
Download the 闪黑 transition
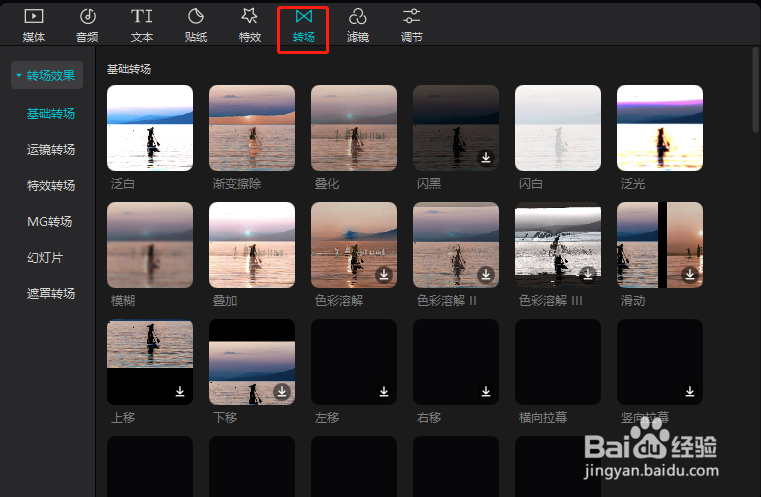point(486,157)
